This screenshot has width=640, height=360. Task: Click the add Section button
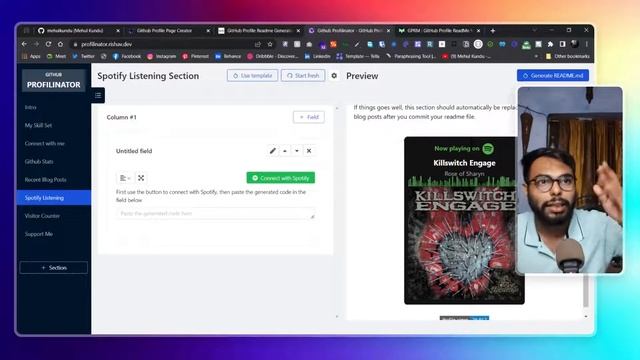pyautogui.click(x=53, y=268)
